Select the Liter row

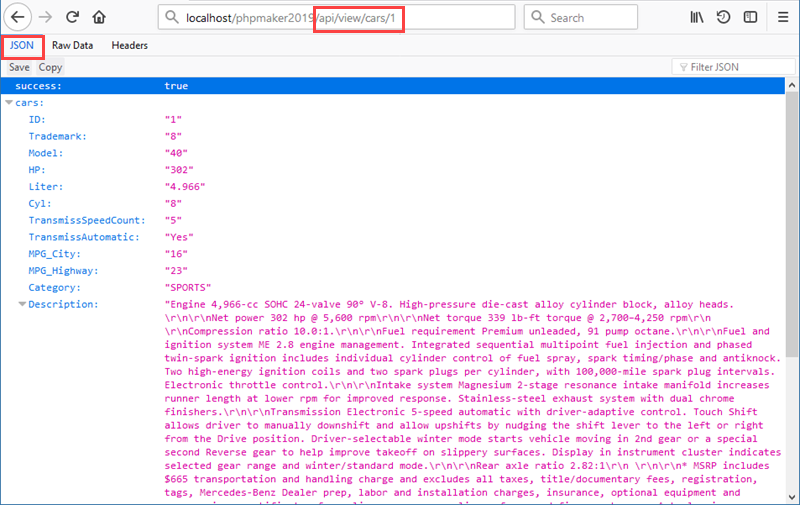(392, 187)
